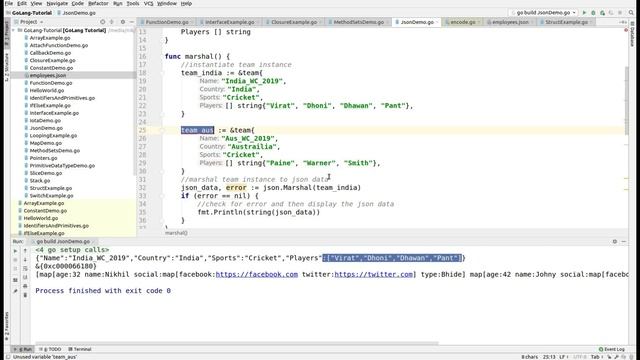
Task: Open the File menu
Action: click(x=9, y=3)
